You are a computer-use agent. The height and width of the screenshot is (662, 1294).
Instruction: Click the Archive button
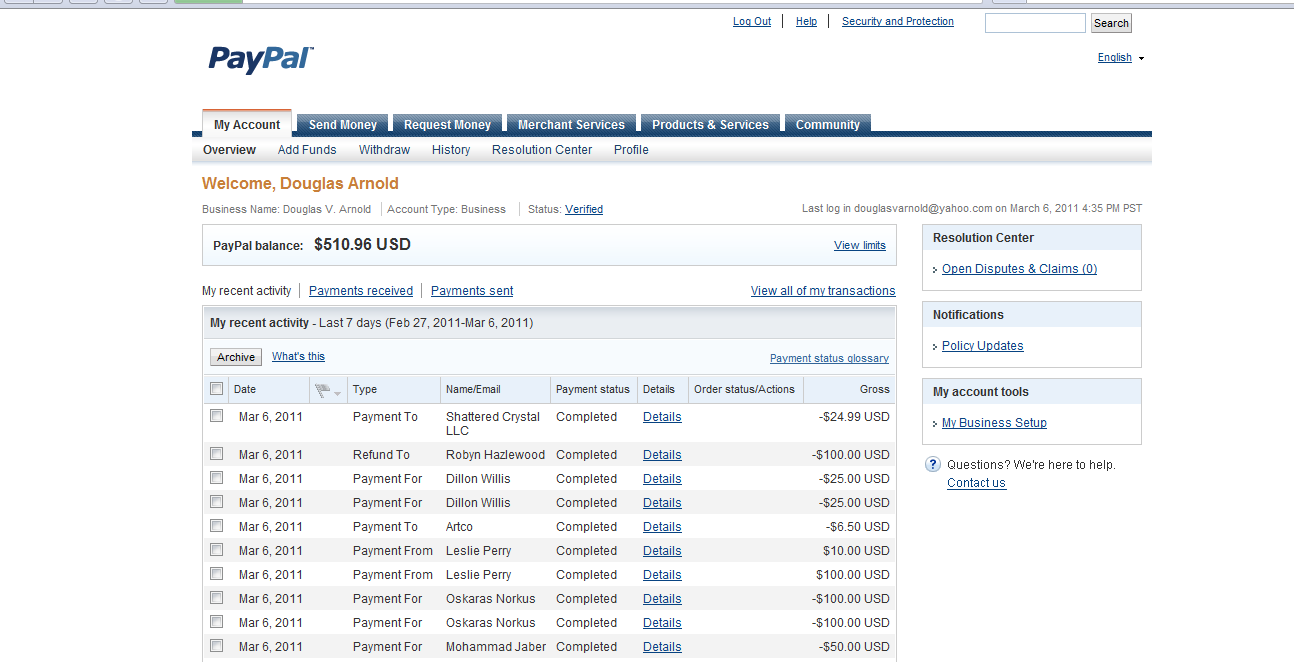click(236, 357)
